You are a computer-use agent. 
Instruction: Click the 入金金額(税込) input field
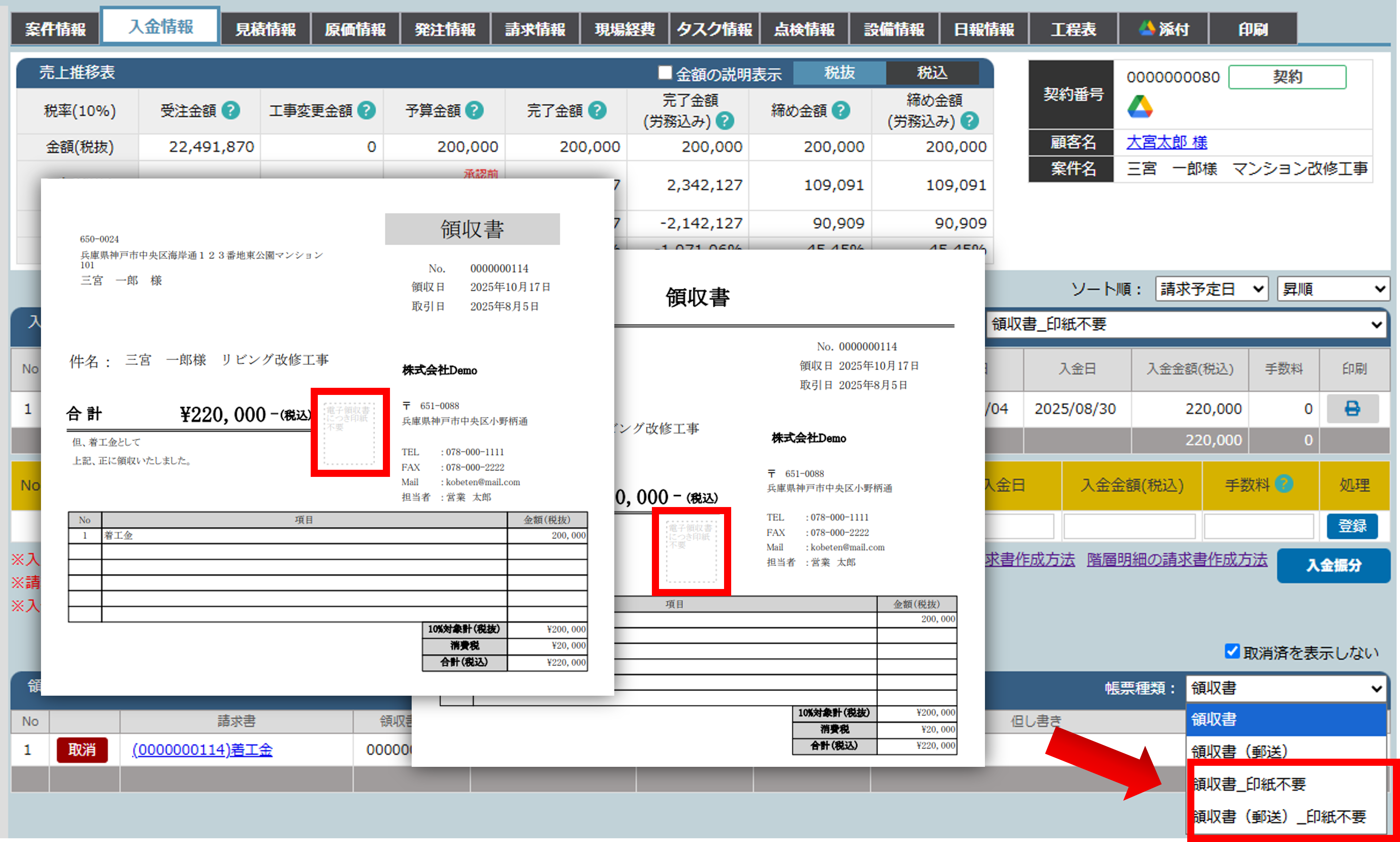pyautogui.click(x=1129, y=526)
